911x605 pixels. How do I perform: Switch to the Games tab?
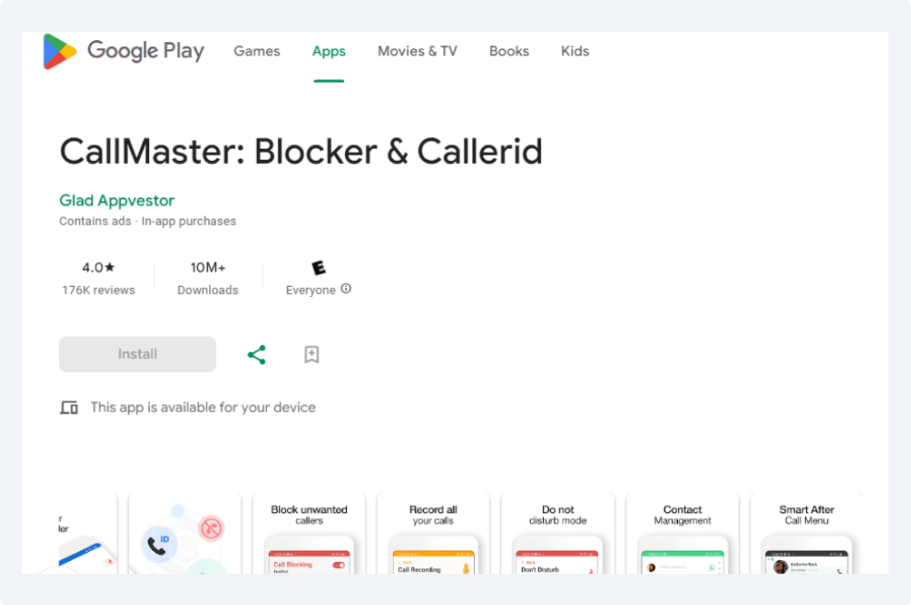point(257,51)
